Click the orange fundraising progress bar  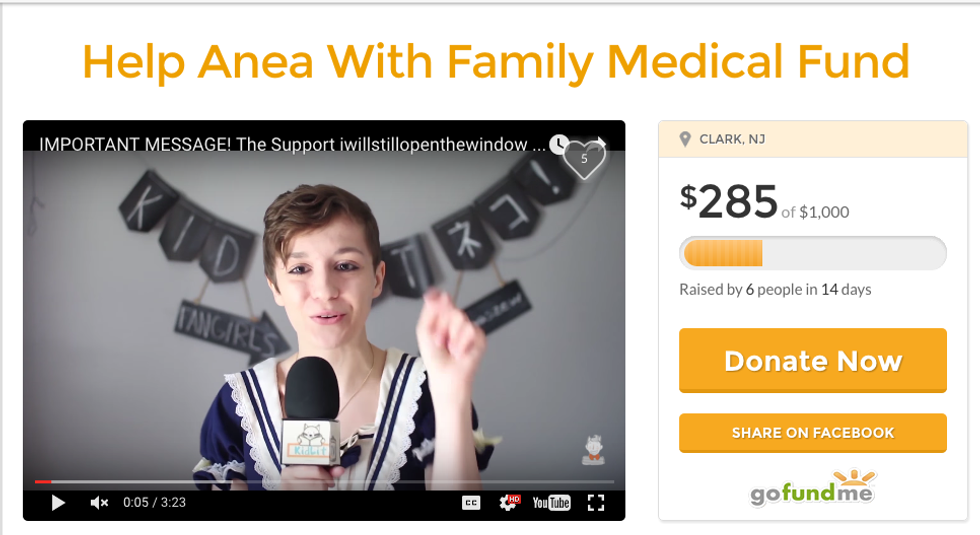pos(812,253)
